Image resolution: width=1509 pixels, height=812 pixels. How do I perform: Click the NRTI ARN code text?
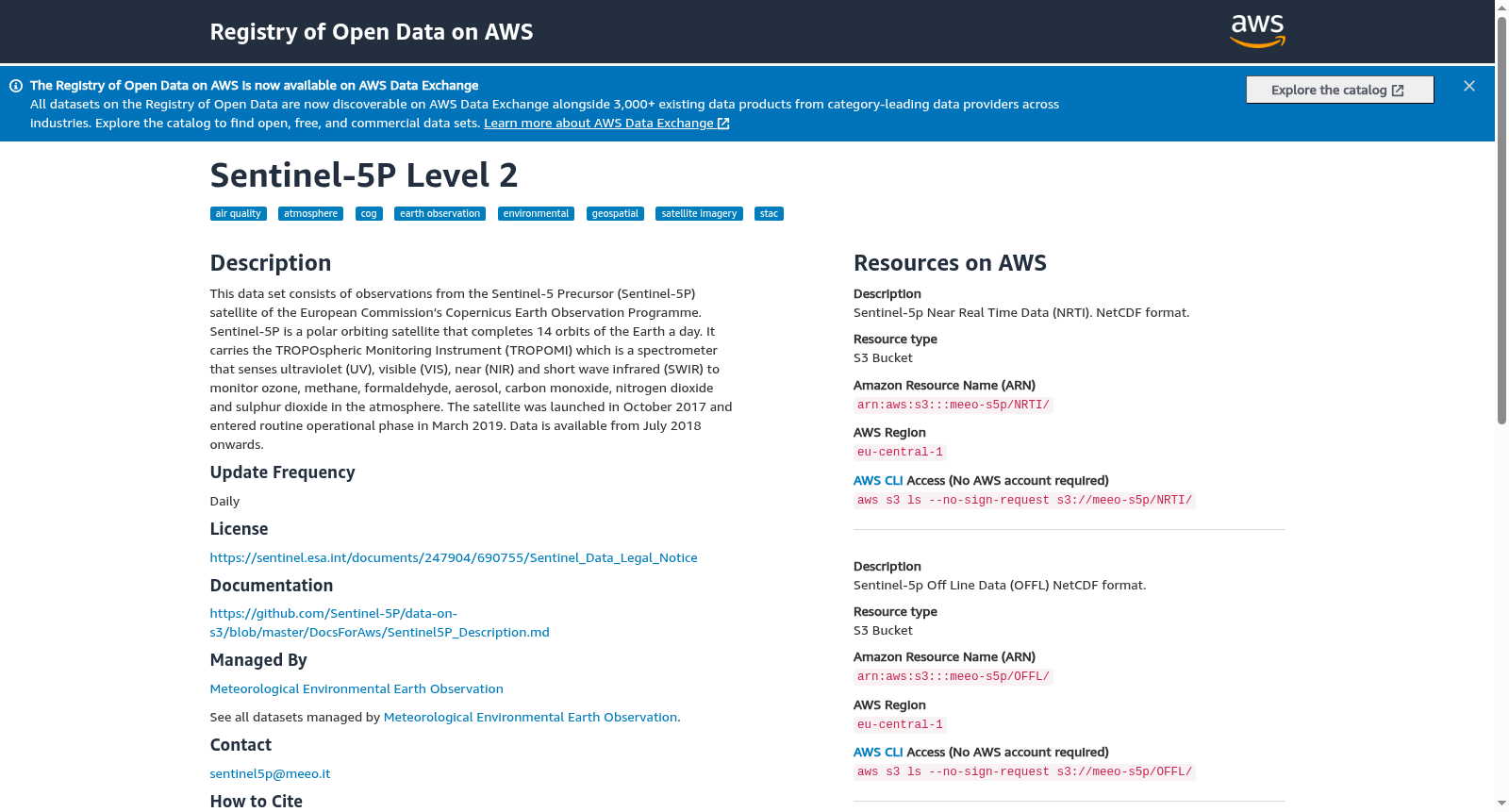tap(953, 405)
